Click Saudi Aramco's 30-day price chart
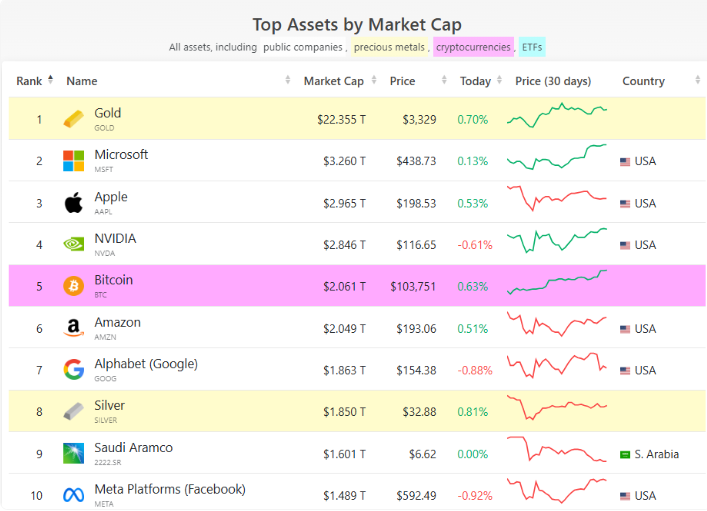The width and height of the screenshot is (707, 511). [x=557, y=449]
